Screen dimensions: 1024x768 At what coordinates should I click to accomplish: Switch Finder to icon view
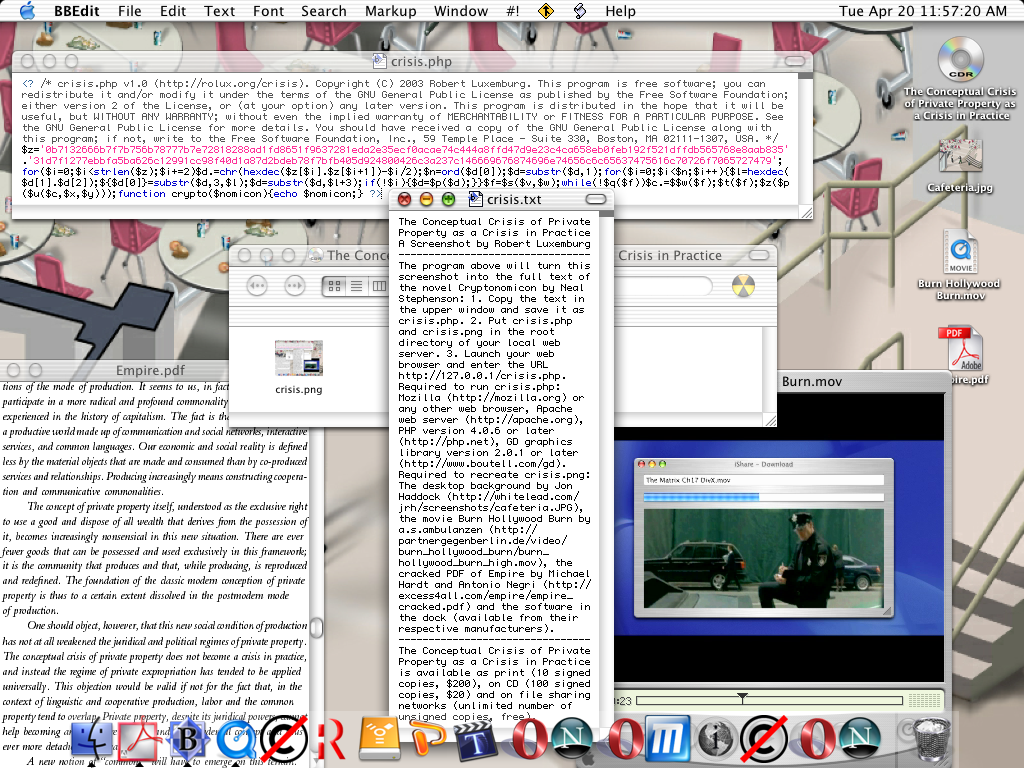tap(334, 286)
